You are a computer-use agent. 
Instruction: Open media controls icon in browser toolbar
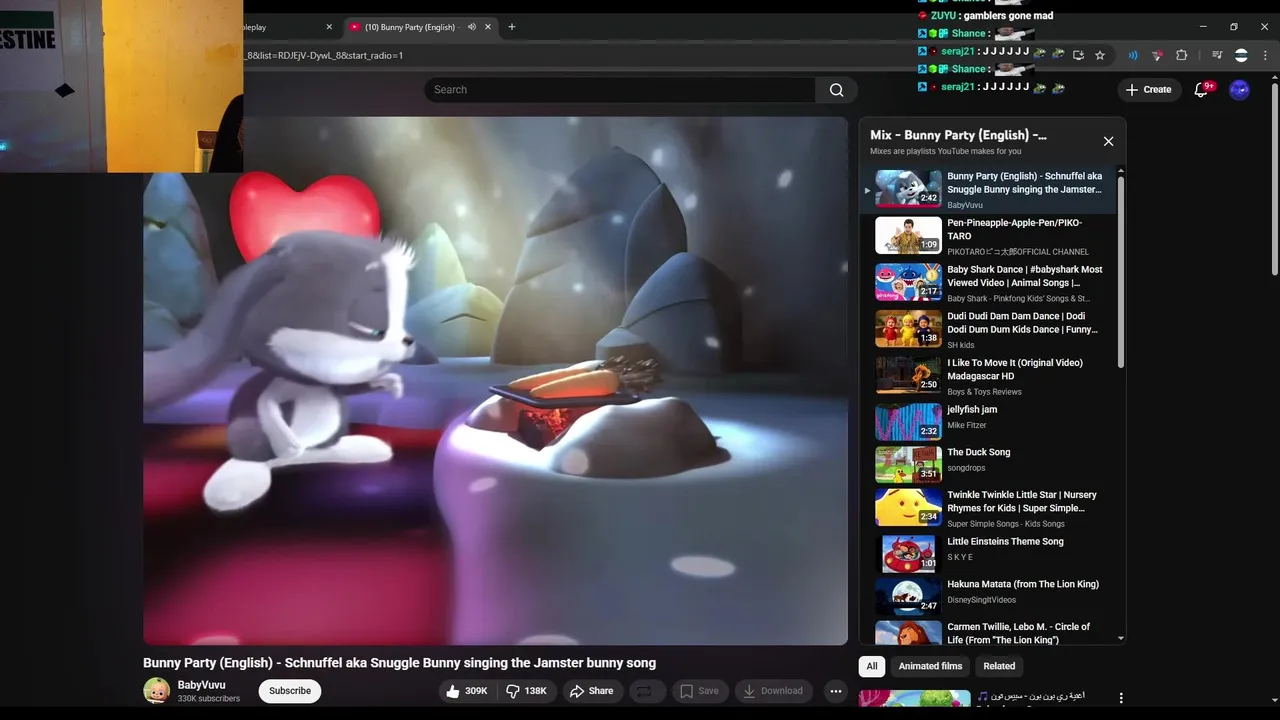click(1217, 55)
